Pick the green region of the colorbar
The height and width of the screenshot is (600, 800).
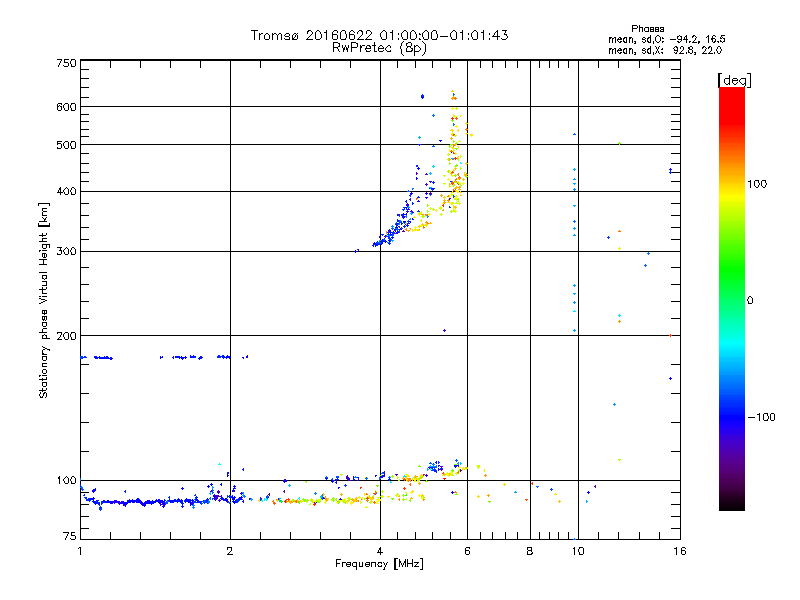click(732, 270)
